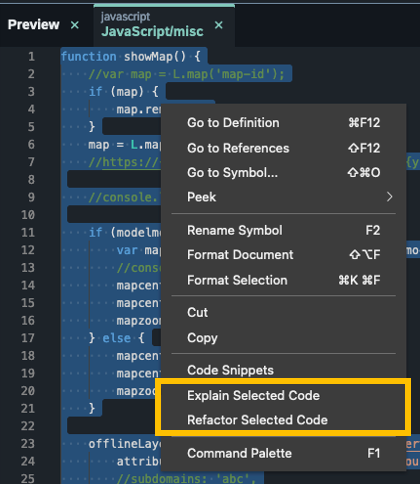Close the Preview tab
The width and height of the screenshot is (420, 484).
tap(75, 25)
